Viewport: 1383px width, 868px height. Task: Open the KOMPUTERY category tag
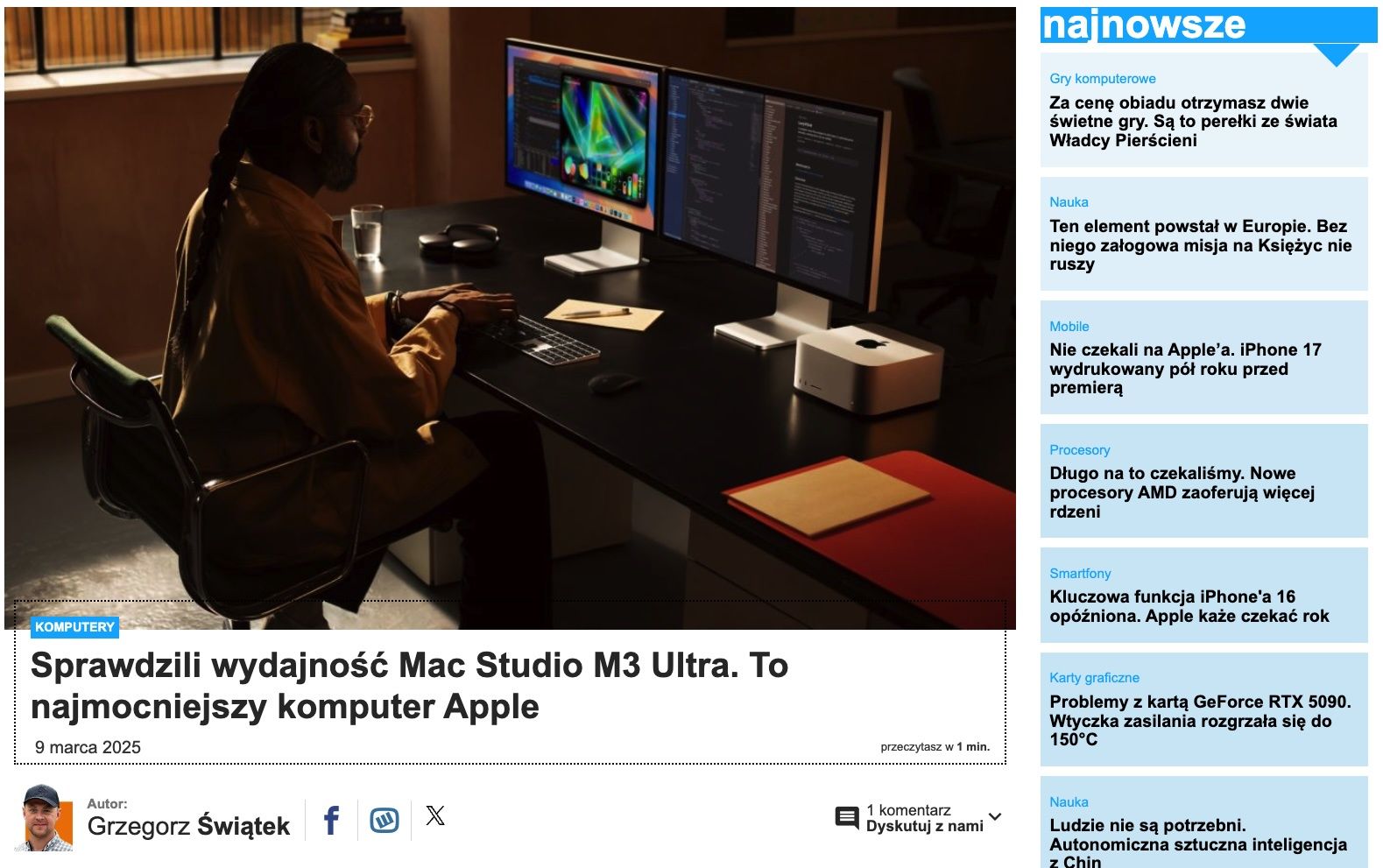75,627
